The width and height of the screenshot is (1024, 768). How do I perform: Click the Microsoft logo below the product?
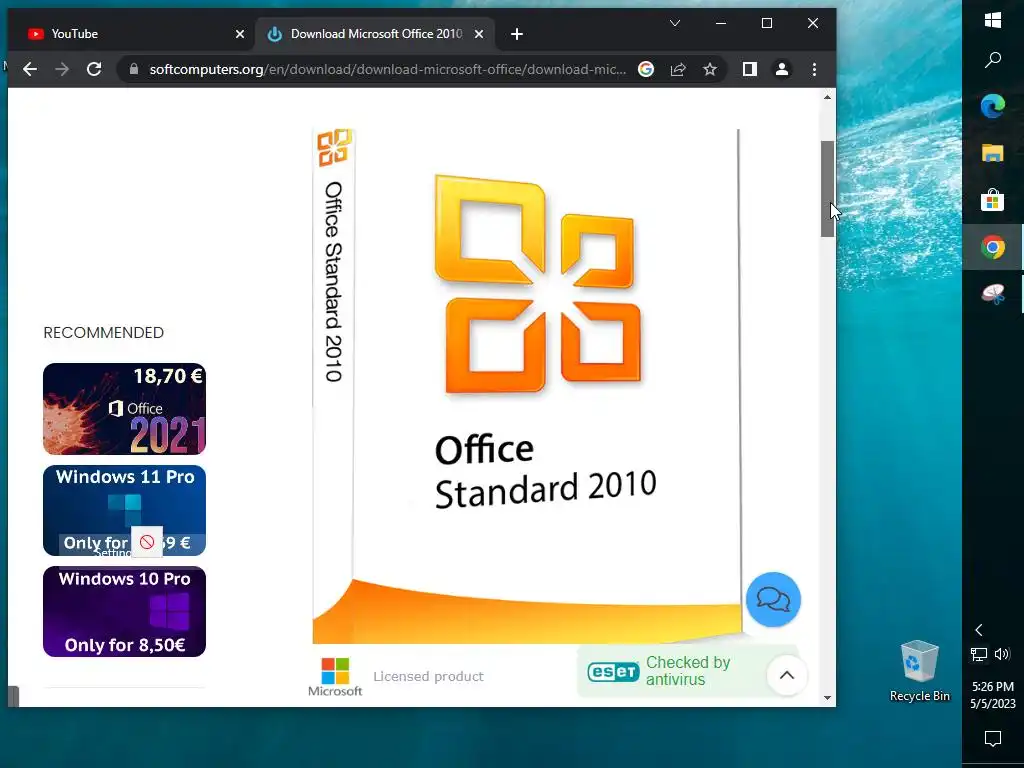[x=335, y=677]
